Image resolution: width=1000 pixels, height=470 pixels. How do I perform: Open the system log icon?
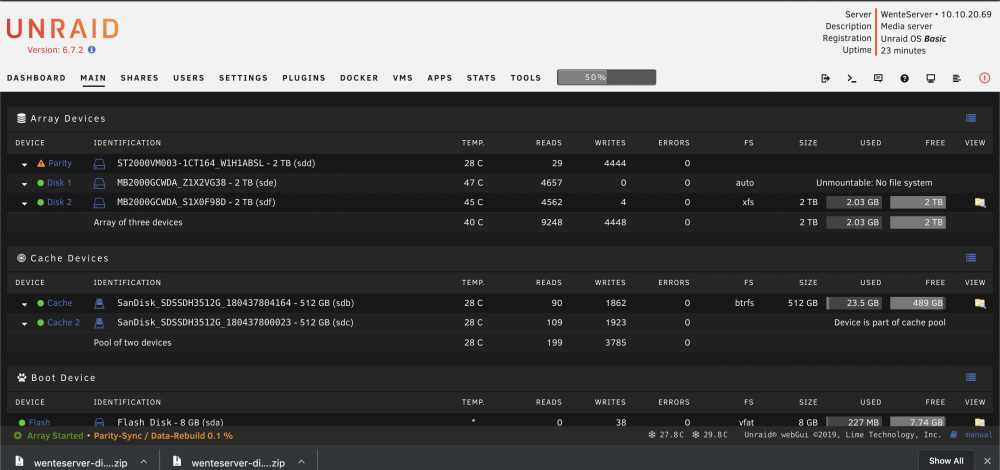point(957,78)
